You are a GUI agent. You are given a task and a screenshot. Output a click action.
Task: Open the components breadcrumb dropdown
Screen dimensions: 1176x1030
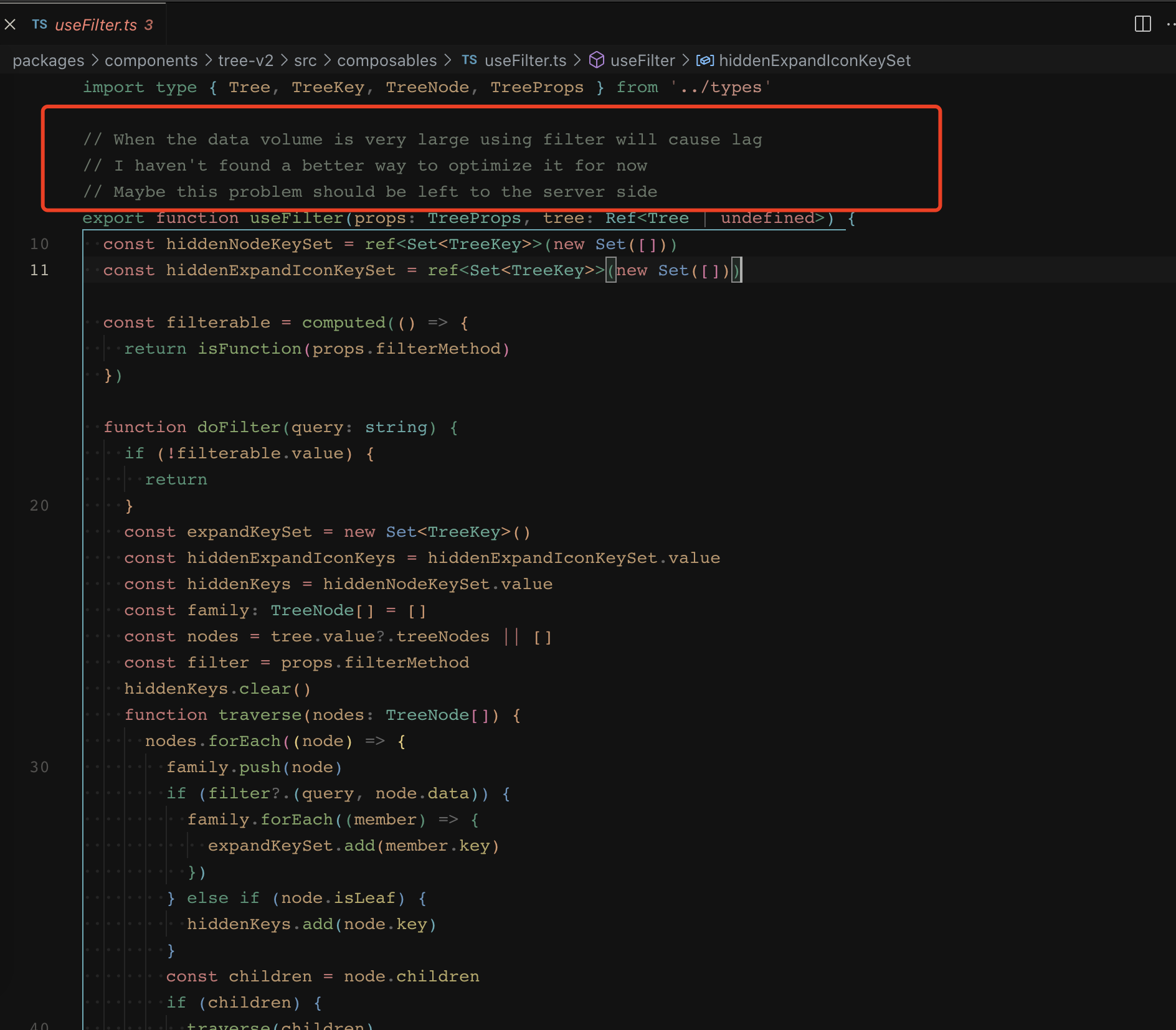click(x=151, y=60)
